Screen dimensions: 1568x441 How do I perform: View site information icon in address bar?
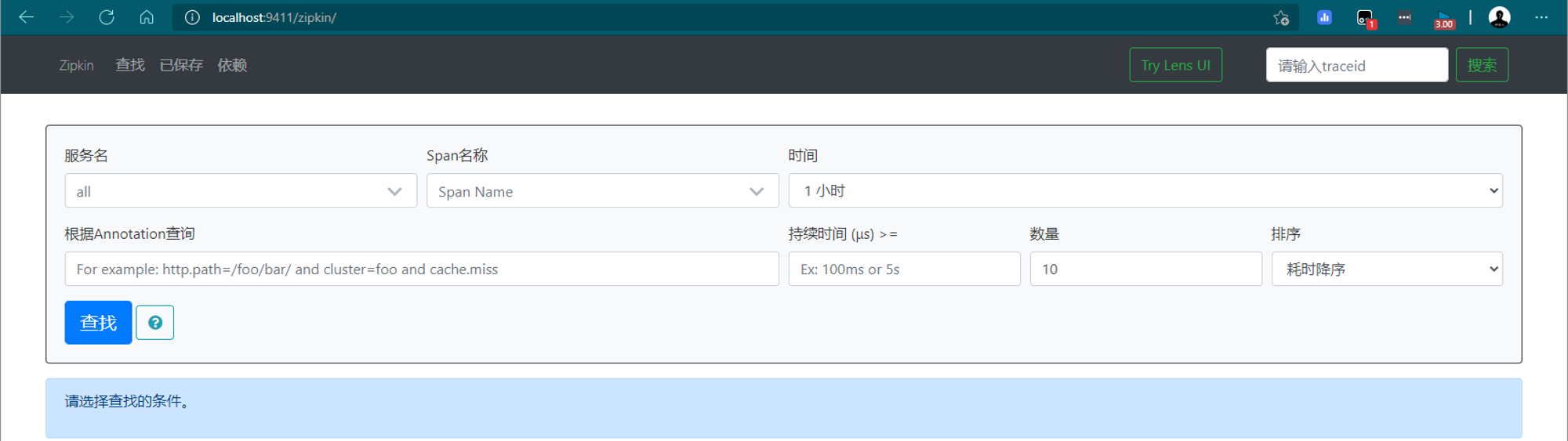[192, 17]
